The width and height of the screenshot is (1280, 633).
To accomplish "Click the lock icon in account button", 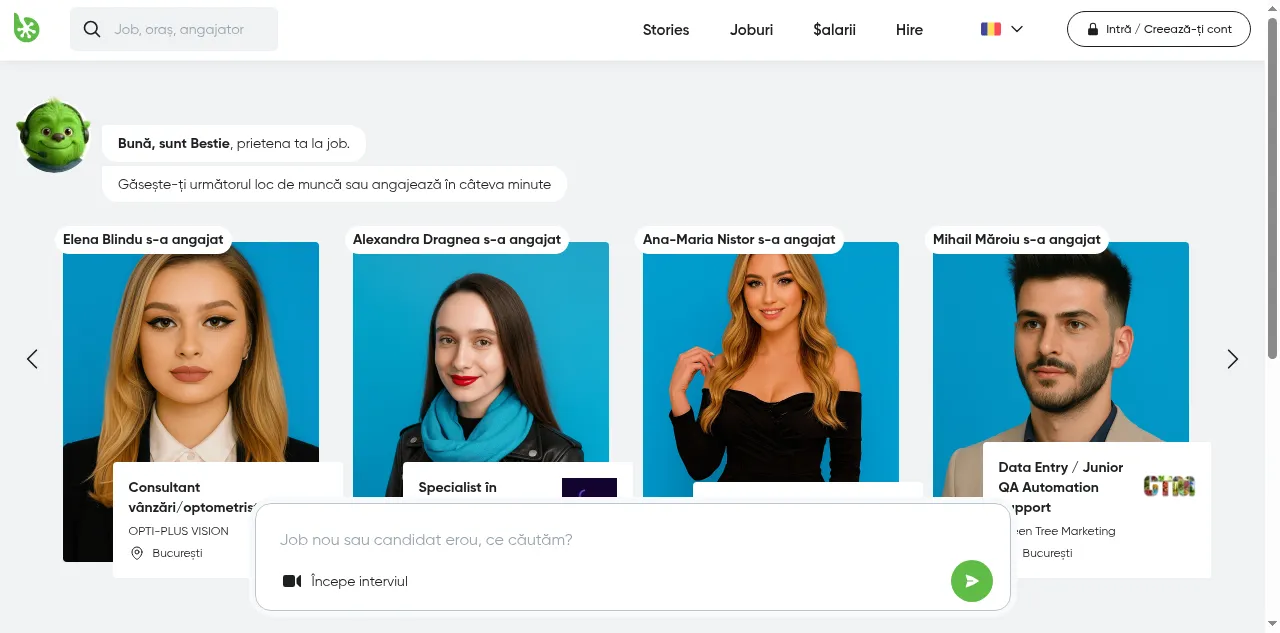I will [x=1093, y=29].
